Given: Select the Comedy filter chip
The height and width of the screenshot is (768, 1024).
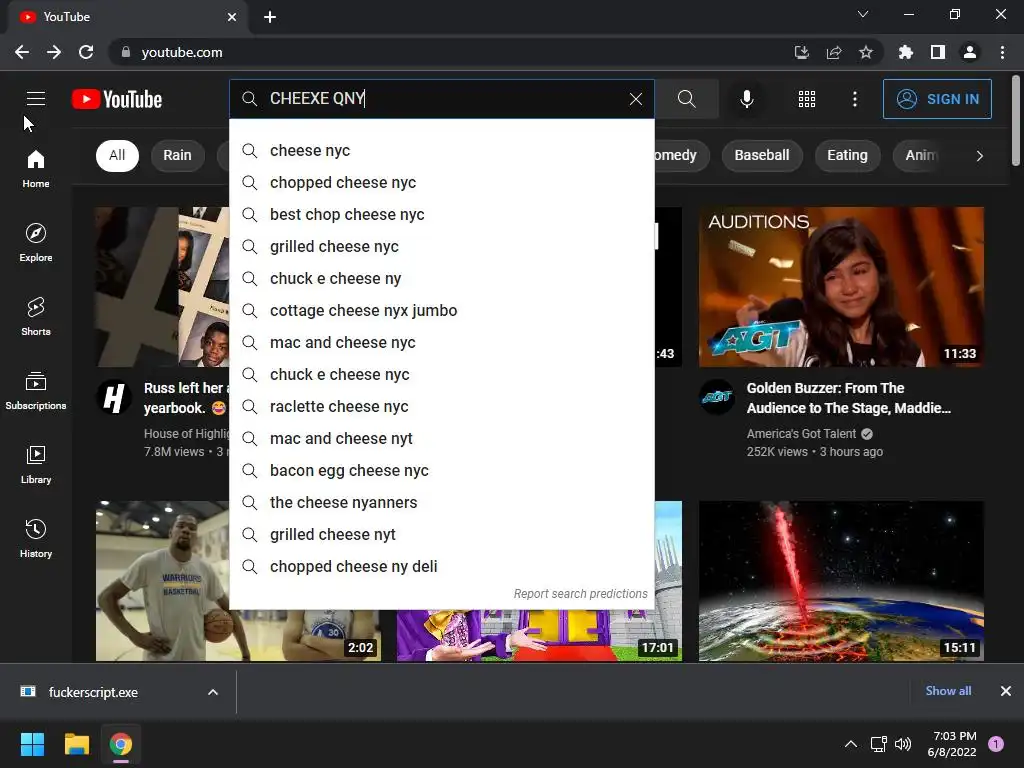Looking at the screenshot, I should [x=681, y=155].
